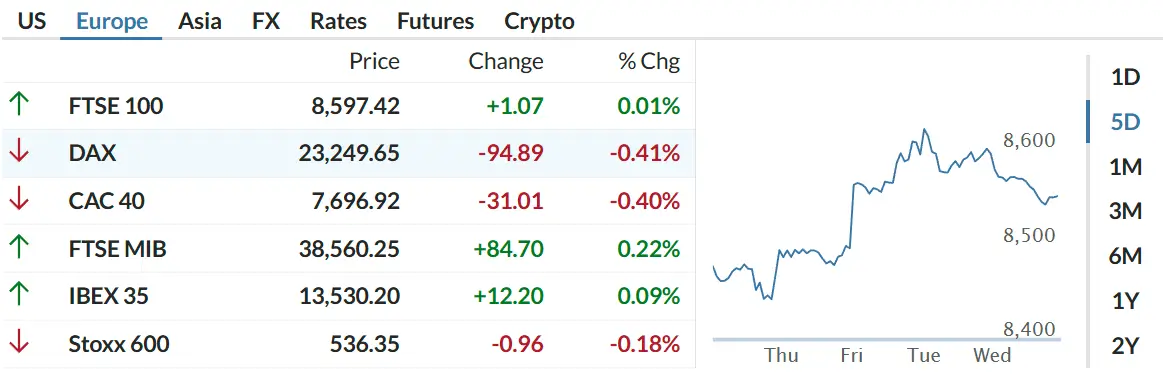Switch chart to 6M range

tap(1125, 256)
